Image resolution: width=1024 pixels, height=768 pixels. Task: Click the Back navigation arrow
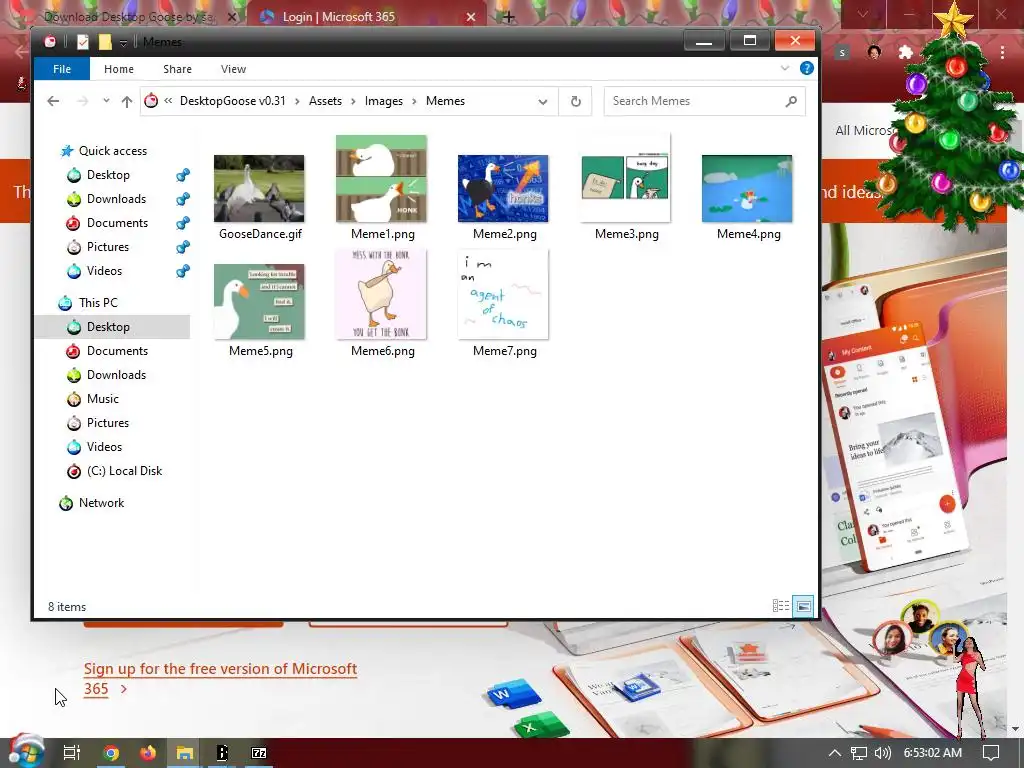[54, 101]
